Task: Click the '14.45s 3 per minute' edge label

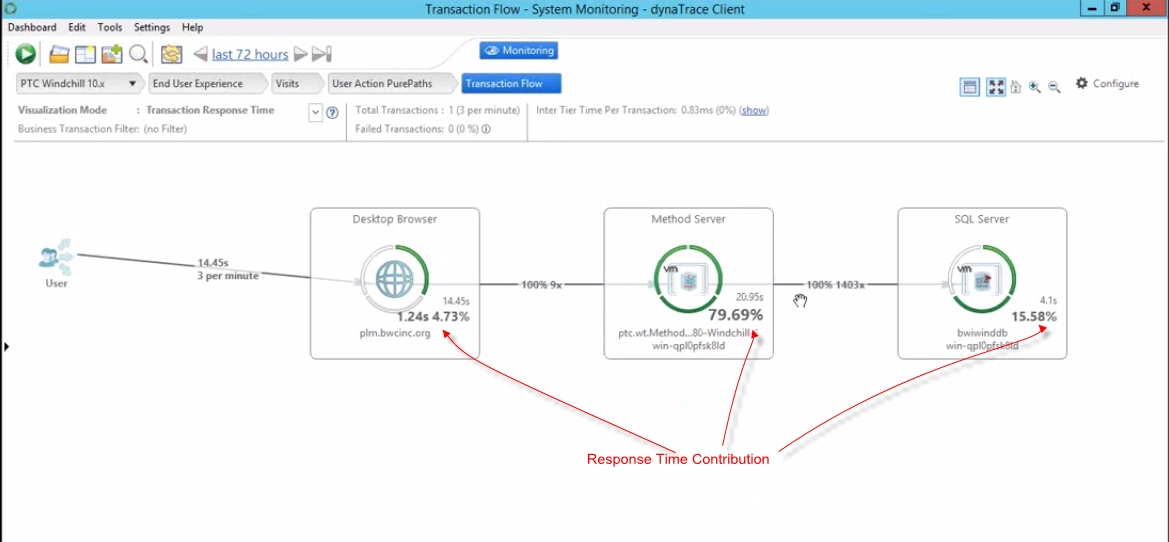Action: [228, 269]
